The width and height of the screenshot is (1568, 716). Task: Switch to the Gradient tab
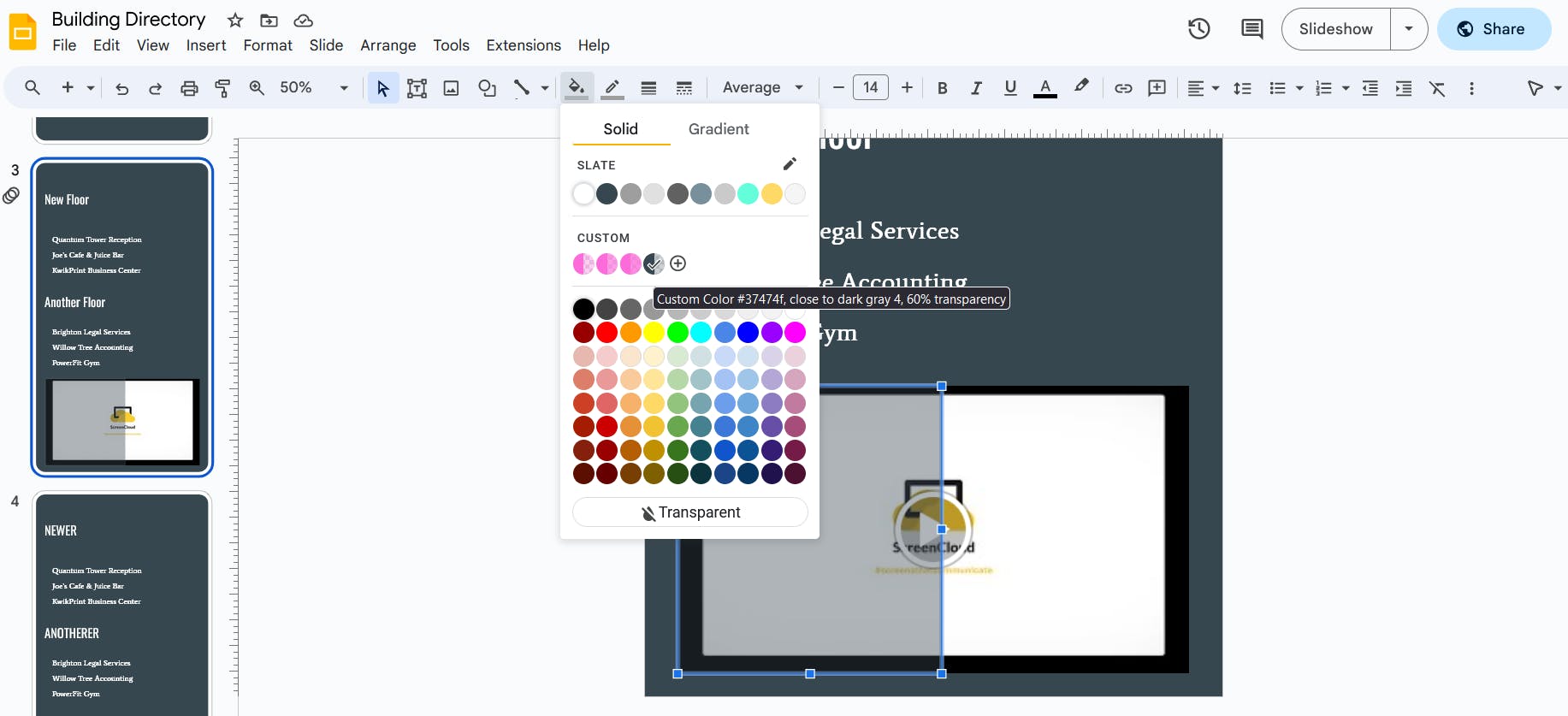(x=719, y=129)
